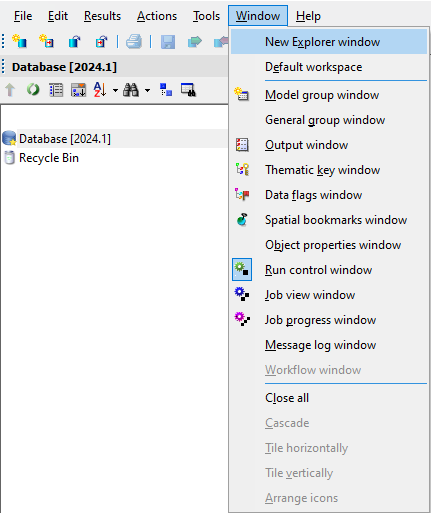Click the printer icon in toolbar

point(134,42)
